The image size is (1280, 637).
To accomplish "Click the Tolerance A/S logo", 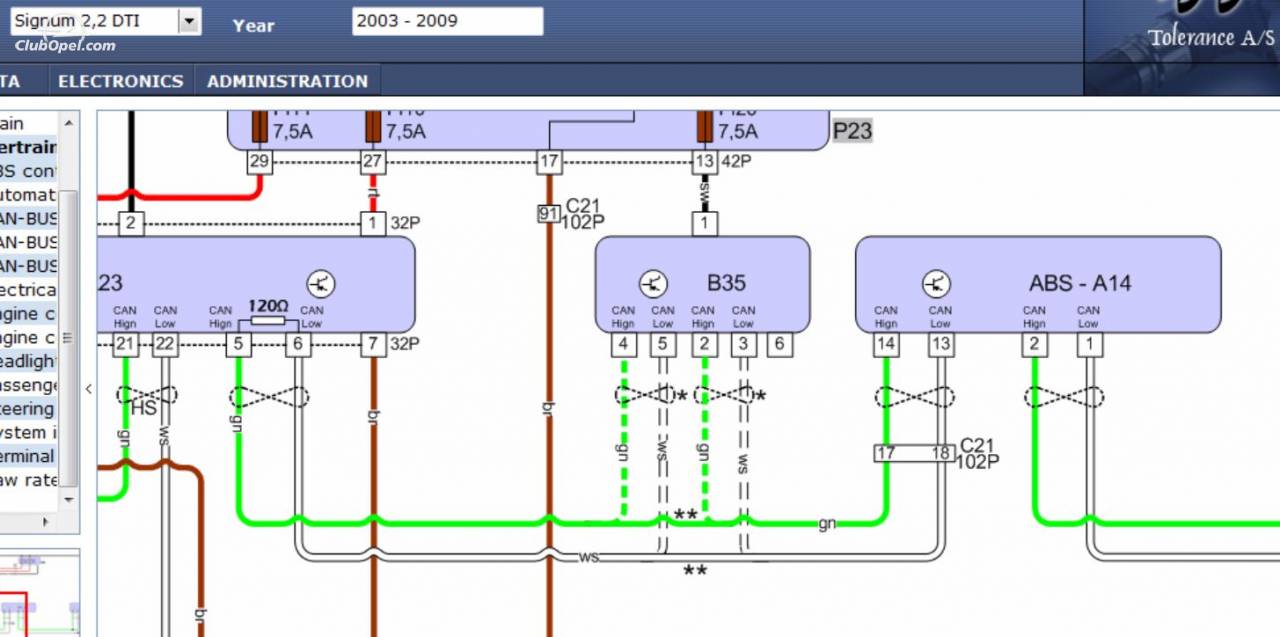I will click(1211, 38).
